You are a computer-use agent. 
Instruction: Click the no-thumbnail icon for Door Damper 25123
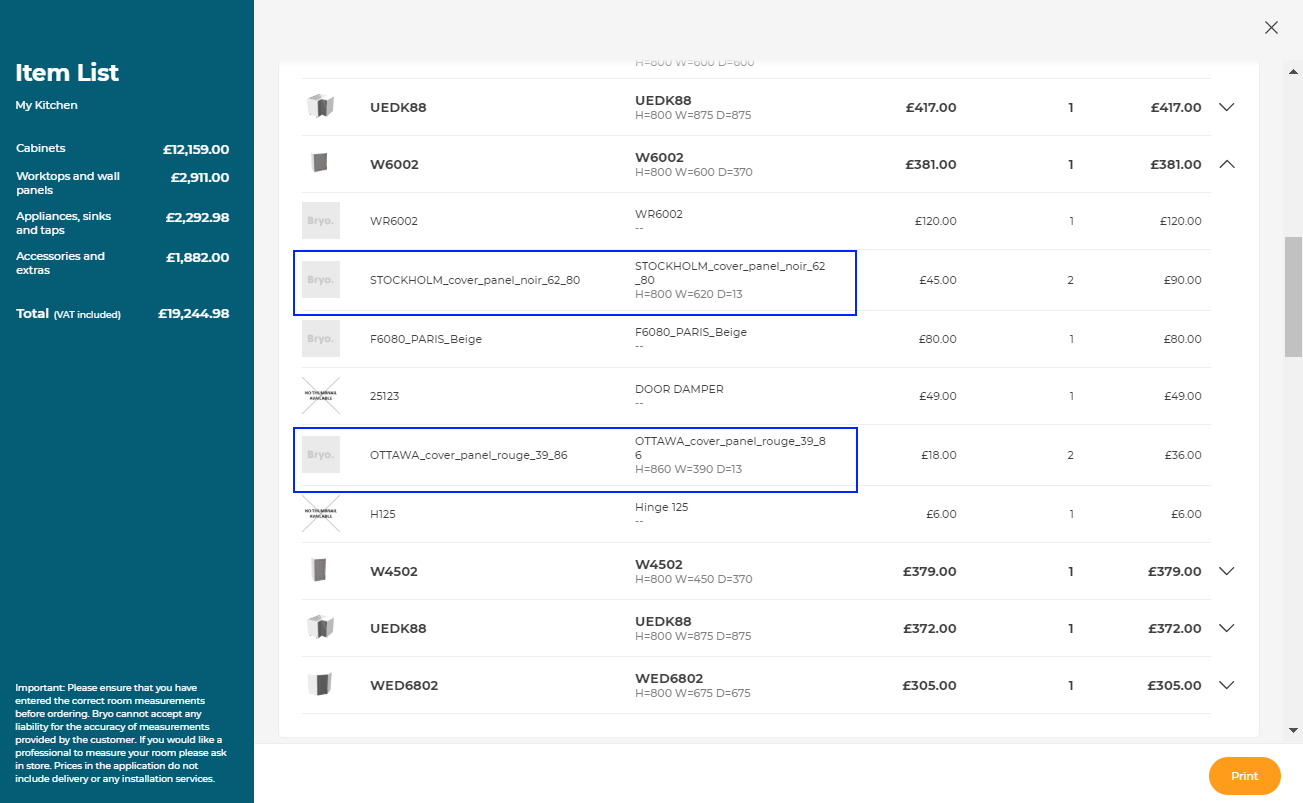[321, 396]
